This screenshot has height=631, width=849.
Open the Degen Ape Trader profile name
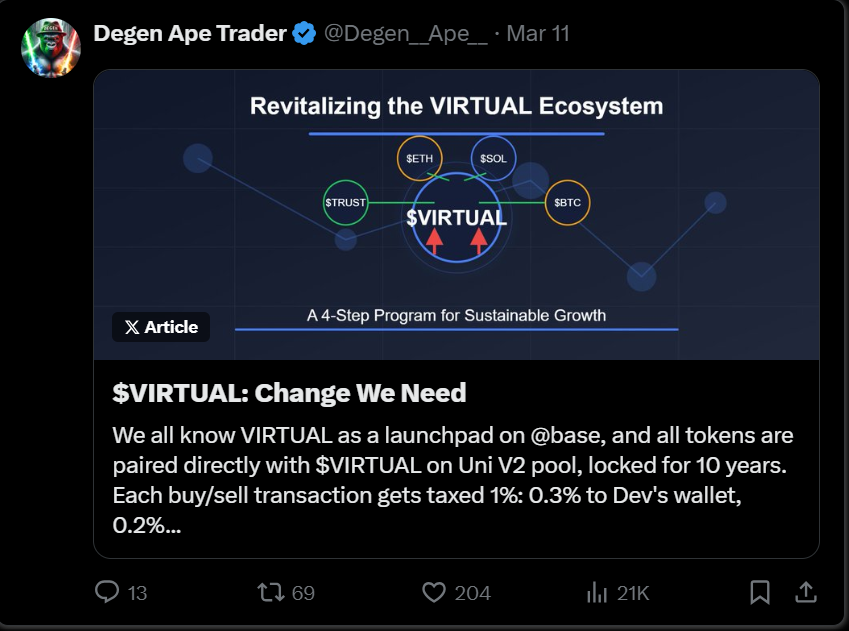190,33
